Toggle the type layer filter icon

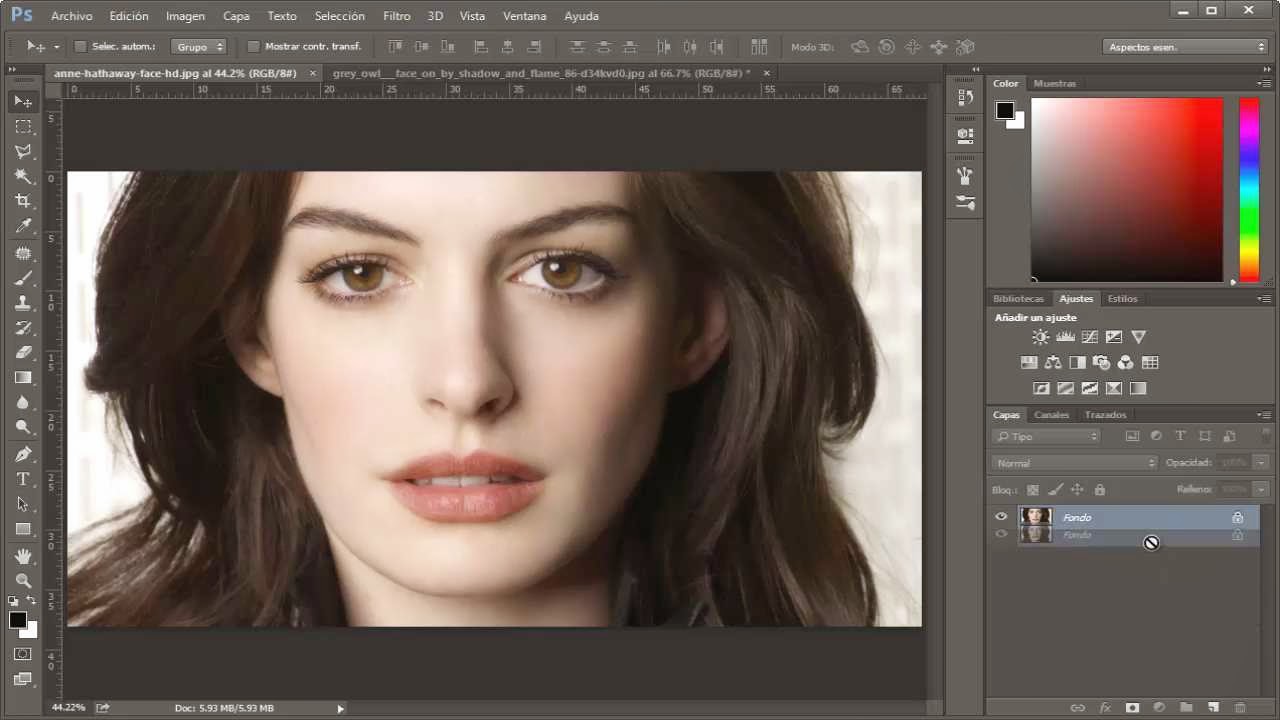[x=1180, y=436]
